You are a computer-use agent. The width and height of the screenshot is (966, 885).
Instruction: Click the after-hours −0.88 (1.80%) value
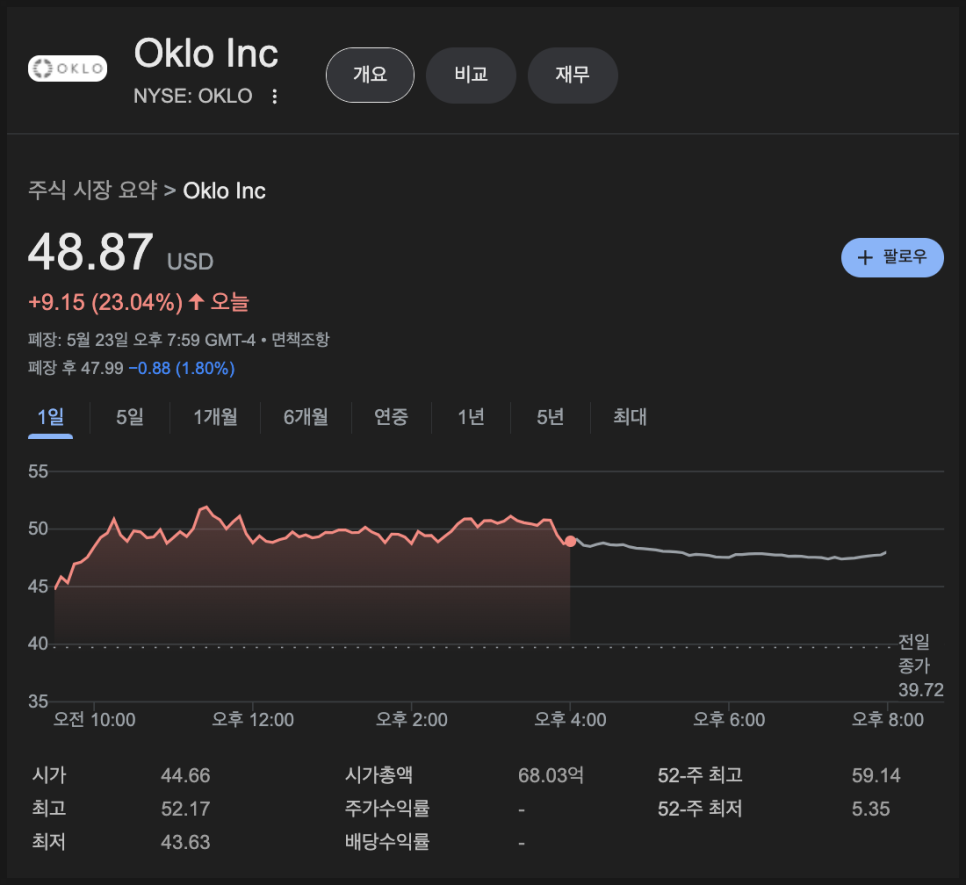182,368
